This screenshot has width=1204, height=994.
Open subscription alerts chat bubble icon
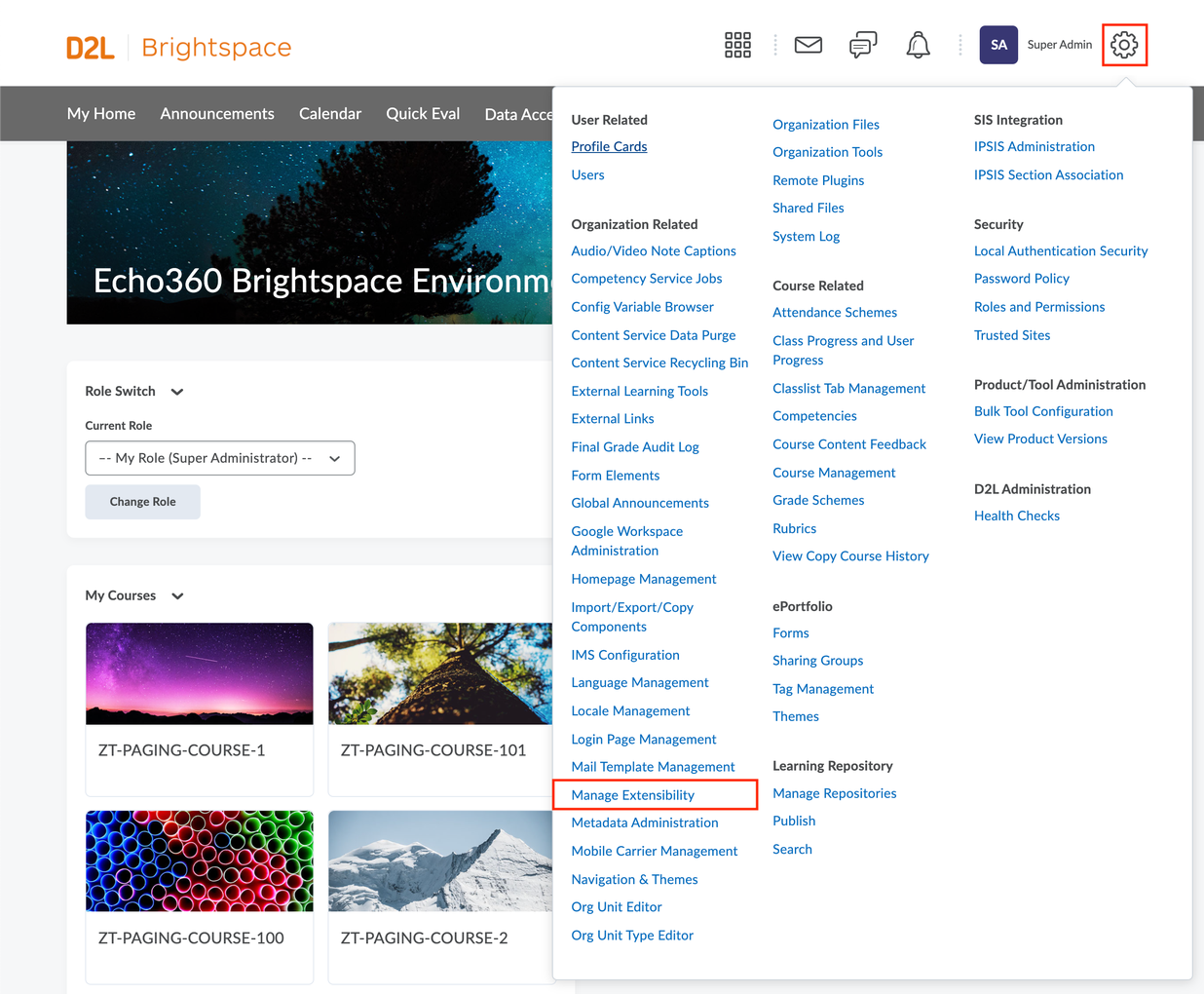tap(863, 45)
